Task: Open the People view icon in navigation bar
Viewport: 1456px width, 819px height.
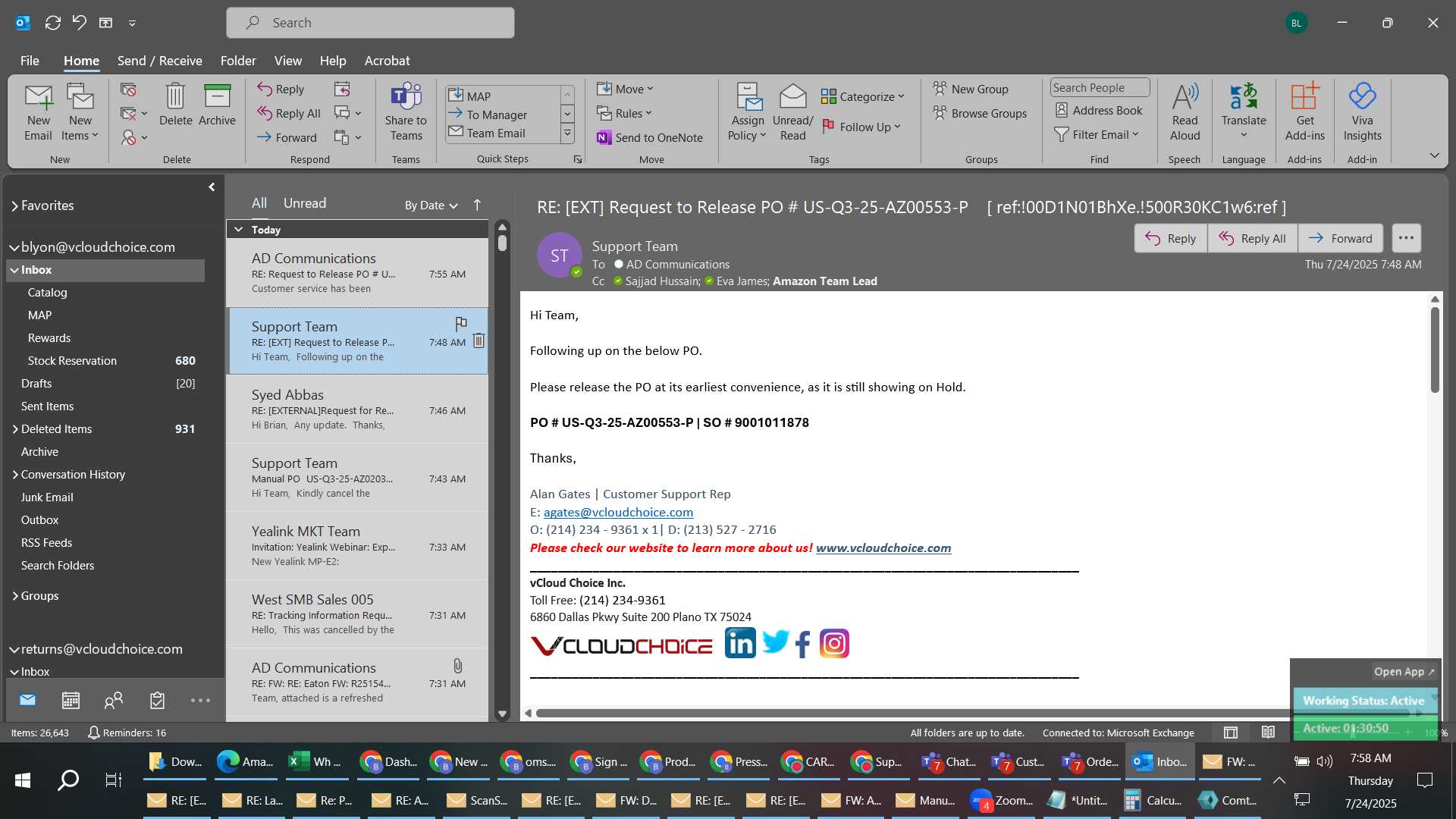Action: (114, 700)
